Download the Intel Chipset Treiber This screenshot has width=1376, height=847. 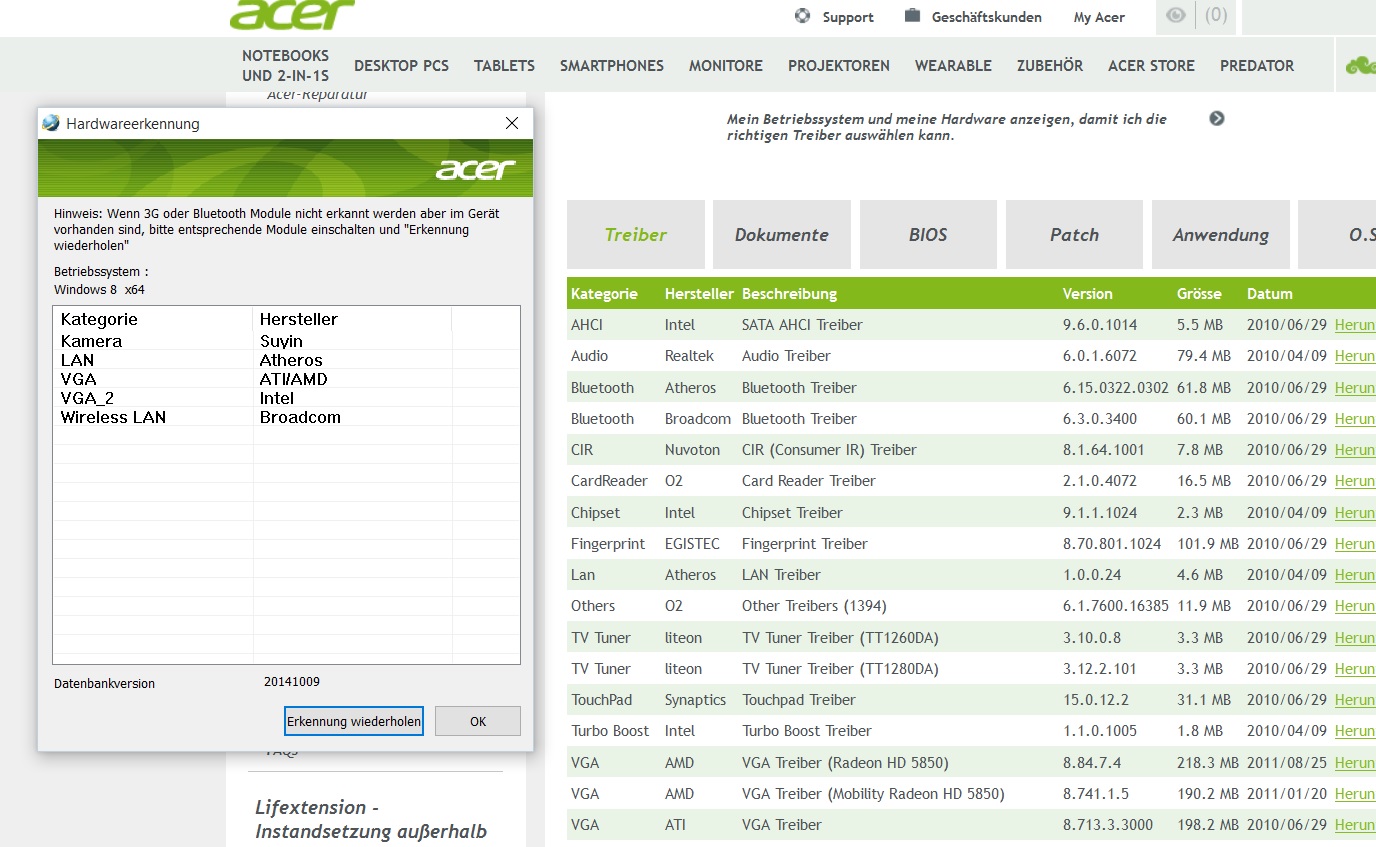[x=1355, y=513]
